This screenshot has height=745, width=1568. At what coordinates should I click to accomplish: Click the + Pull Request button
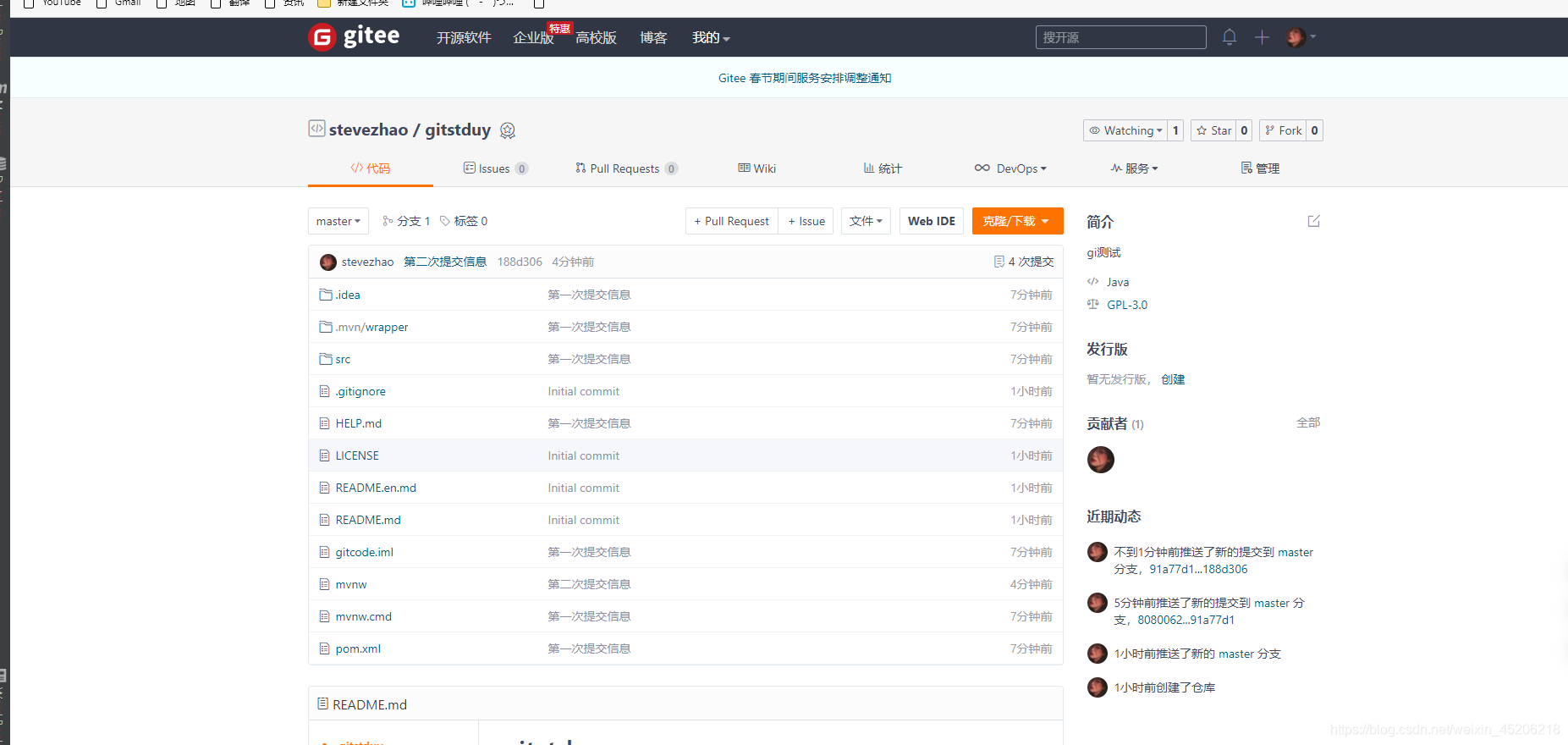click(732, 221)
